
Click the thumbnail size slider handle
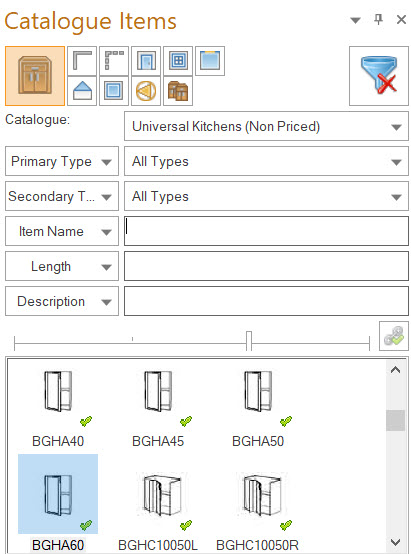pyautogui.click(x=249, y=341)
